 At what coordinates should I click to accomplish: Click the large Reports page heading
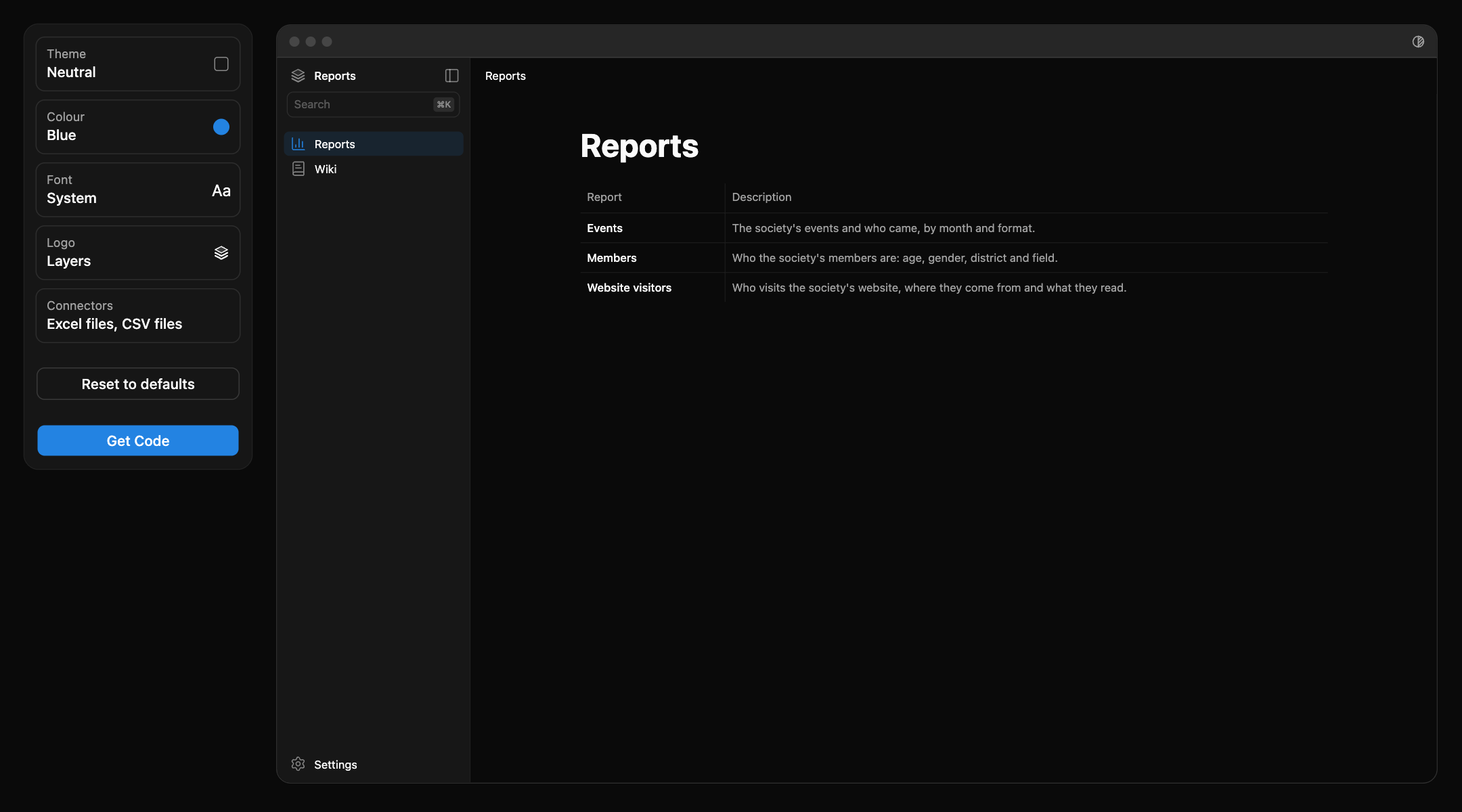(640, 146)
